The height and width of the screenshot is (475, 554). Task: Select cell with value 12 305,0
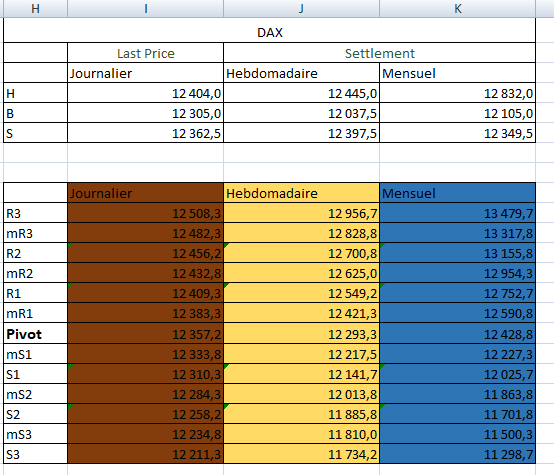pos(146,113)
